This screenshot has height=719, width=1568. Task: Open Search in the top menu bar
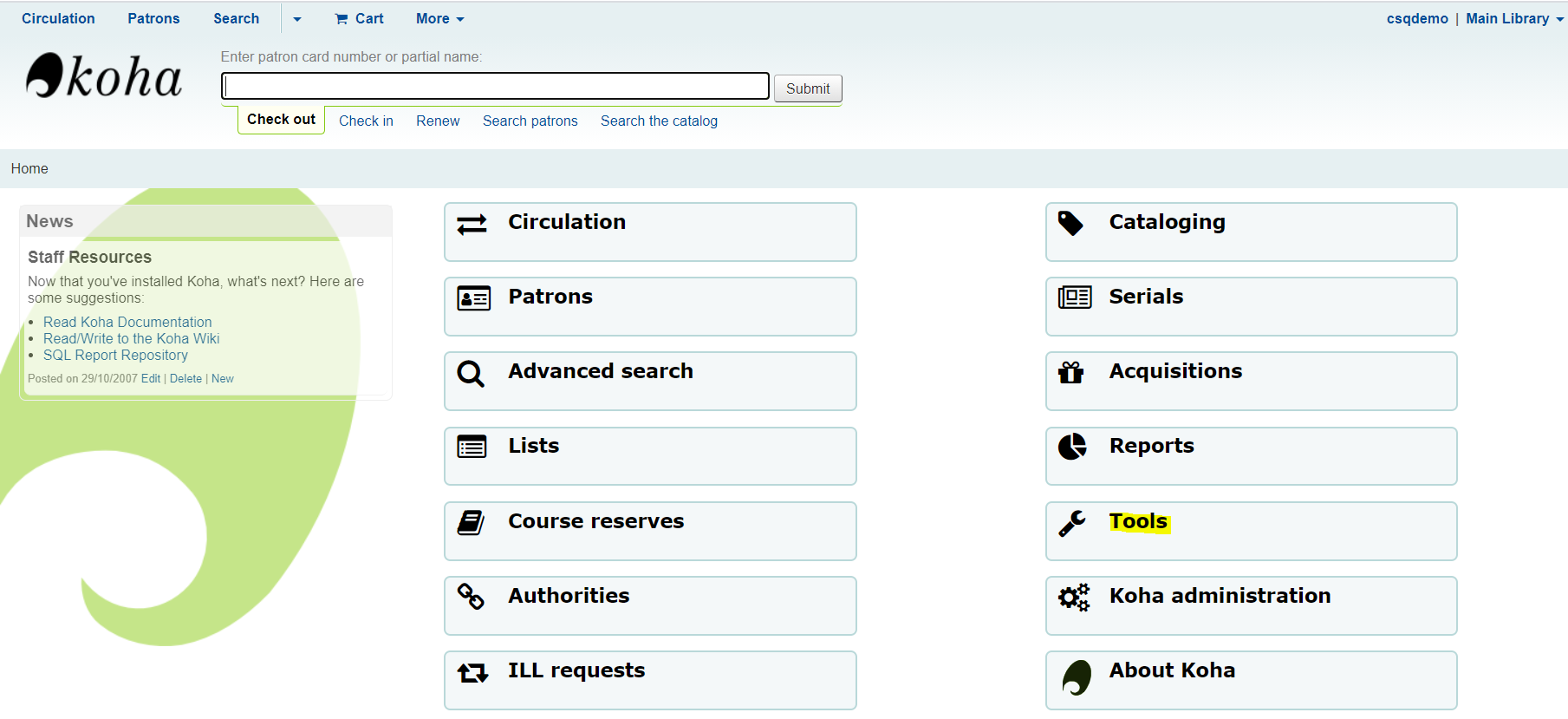point(236,19)
